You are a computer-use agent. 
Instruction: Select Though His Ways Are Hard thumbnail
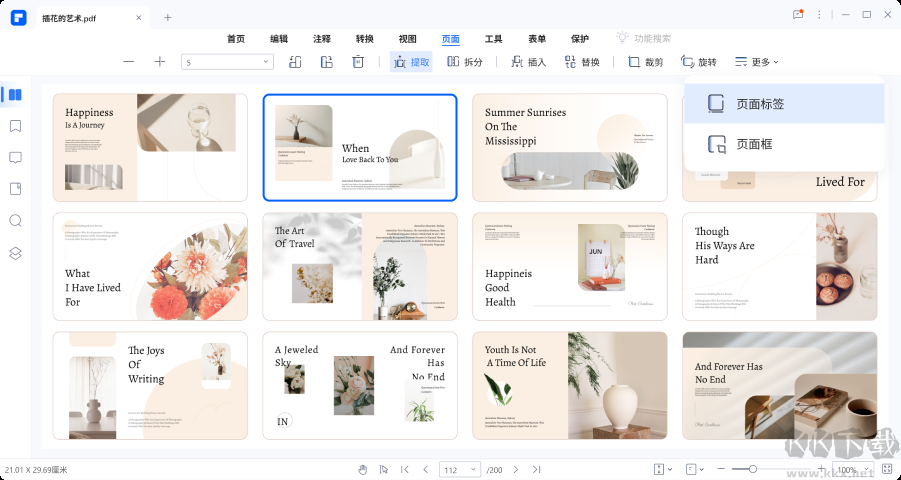click(780, 267)
